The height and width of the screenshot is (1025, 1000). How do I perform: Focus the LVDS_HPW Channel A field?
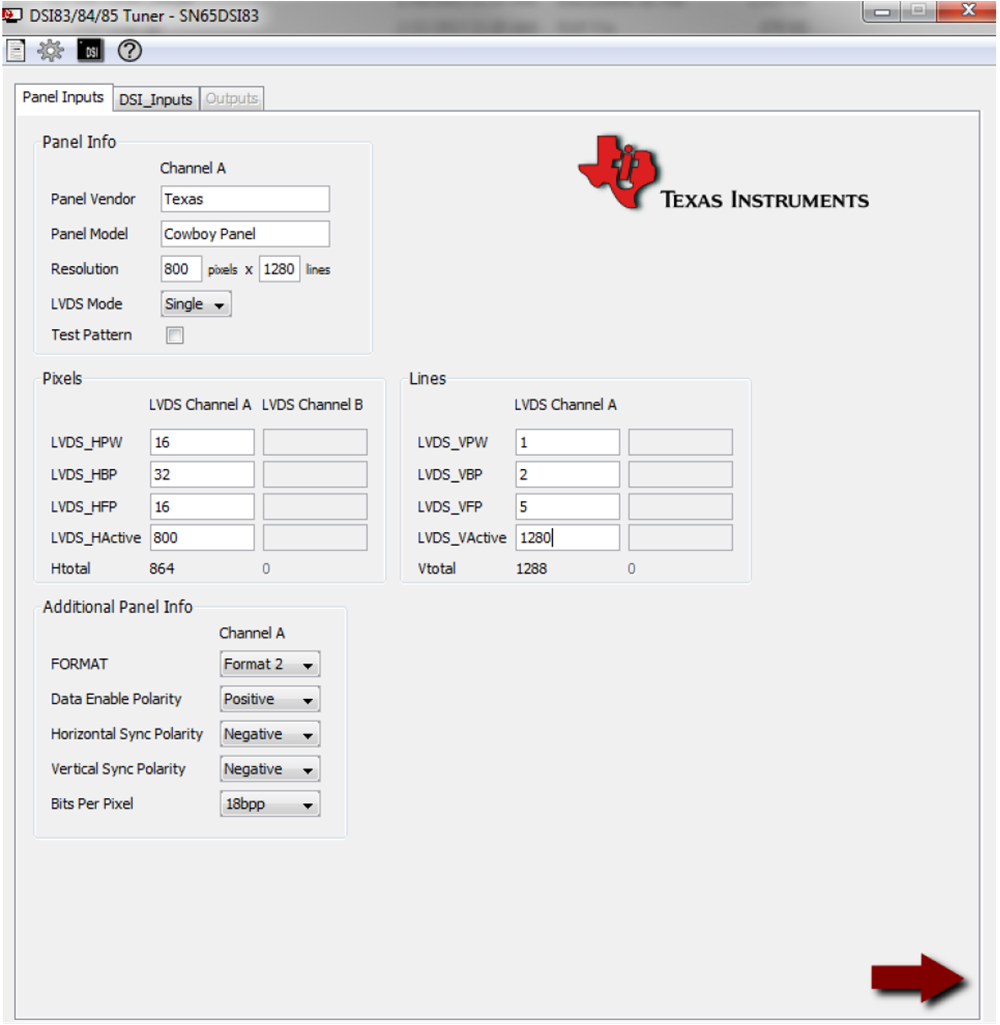pyautogui.click(x=202, y=442)
